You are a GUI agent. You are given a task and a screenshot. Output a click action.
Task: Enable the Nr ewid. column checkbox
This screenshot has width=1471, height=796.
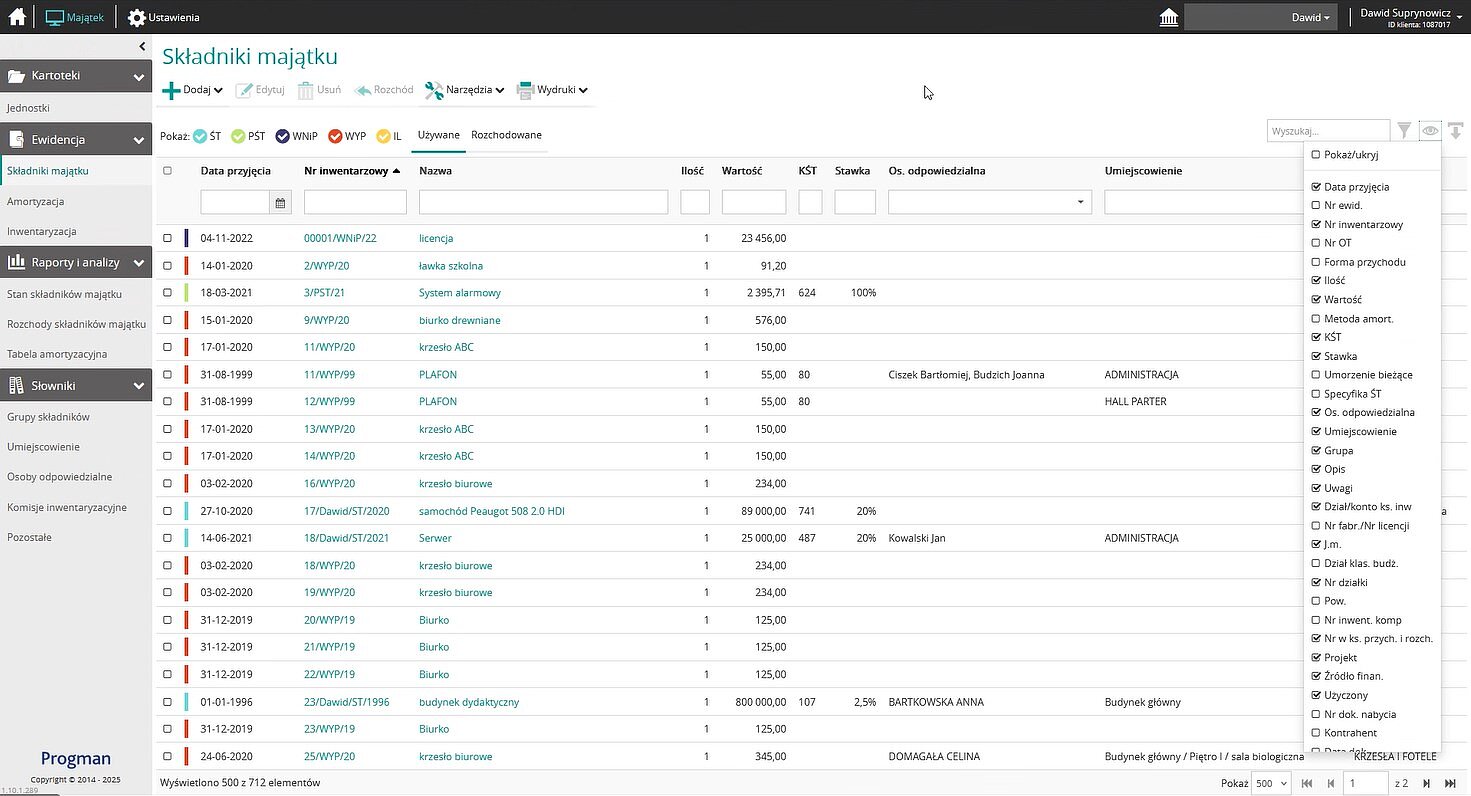coord(1316,206)
